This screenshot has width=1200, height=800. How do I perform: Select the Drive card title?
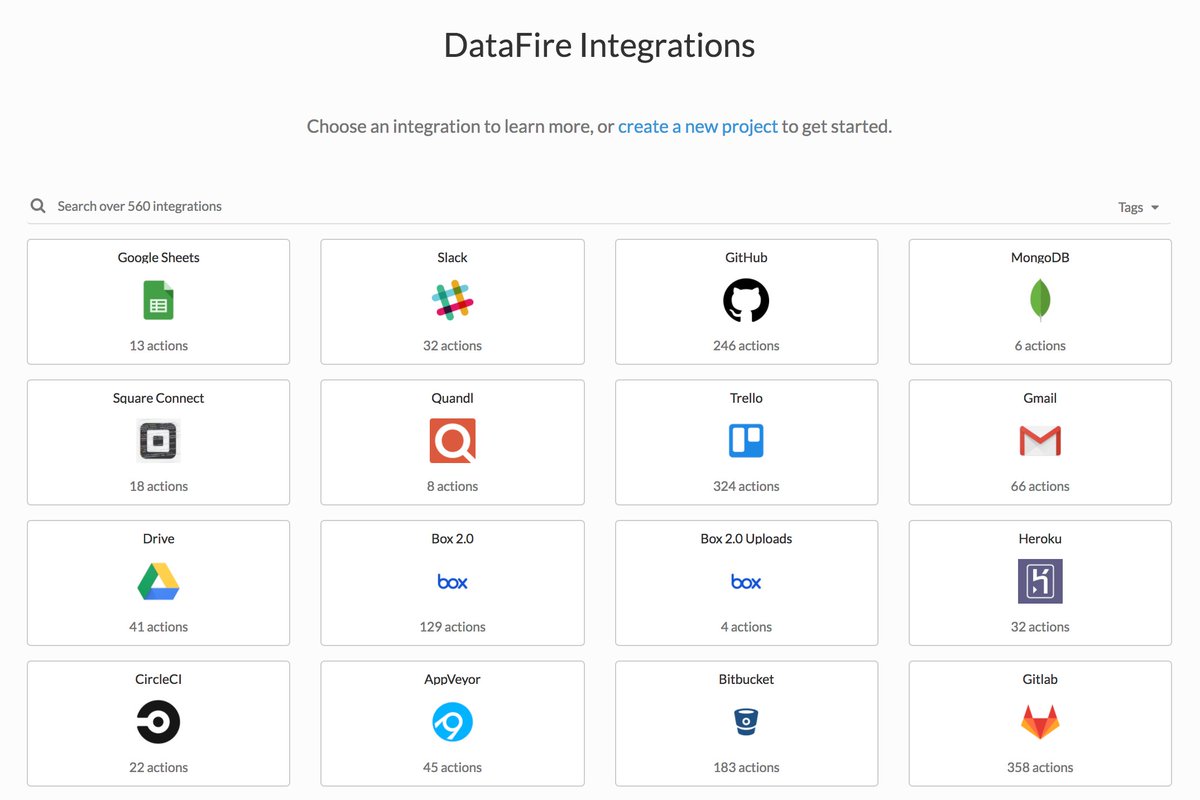[158, 539]
